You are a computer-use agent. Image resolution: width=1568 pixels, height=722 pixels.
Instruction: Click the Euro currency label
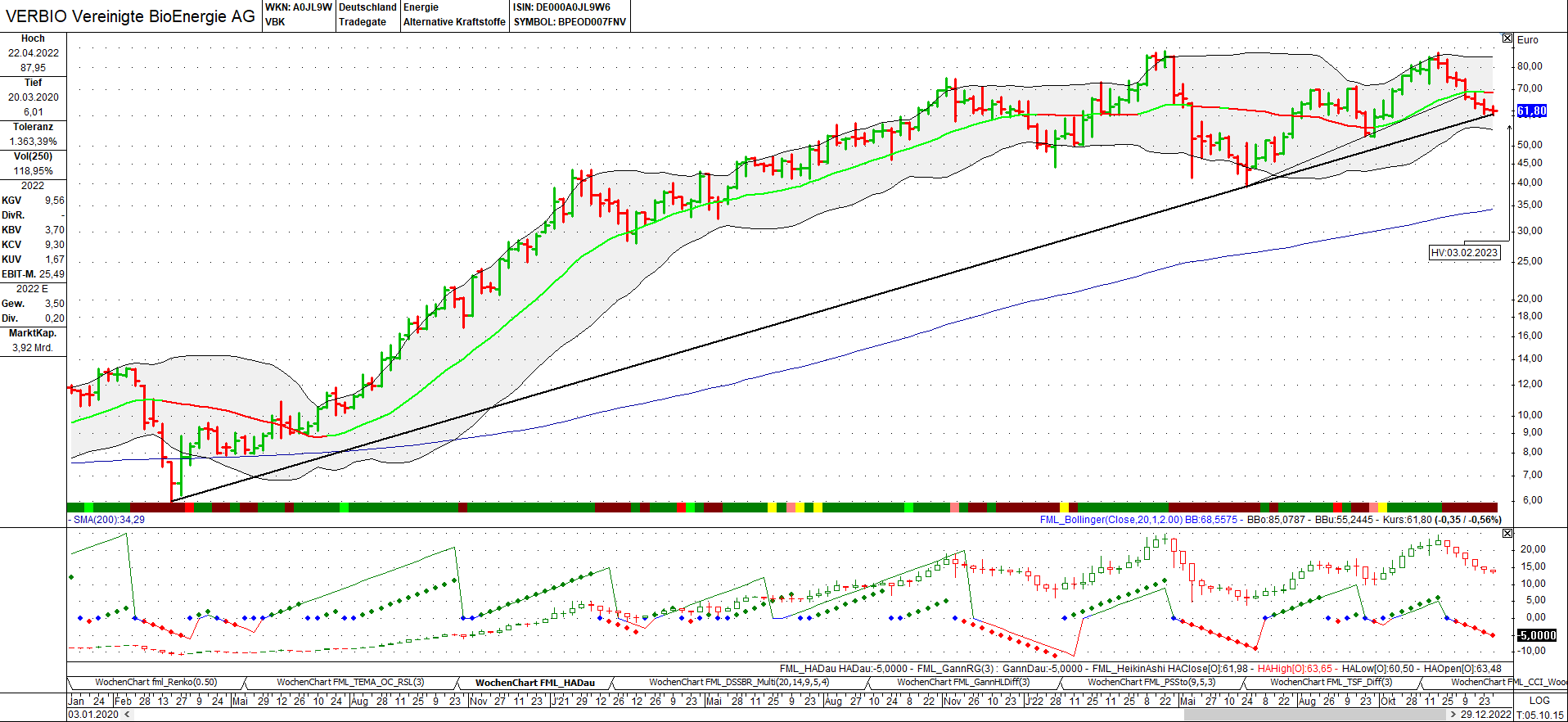click(1527, 39)
